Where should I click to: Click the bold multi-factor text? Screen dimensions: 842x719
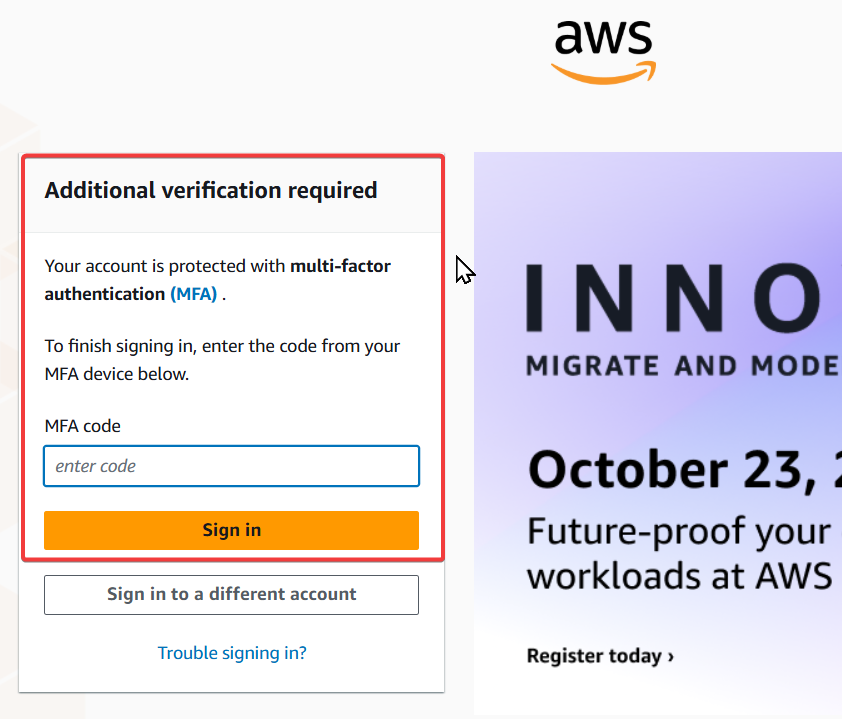[340, 267]
